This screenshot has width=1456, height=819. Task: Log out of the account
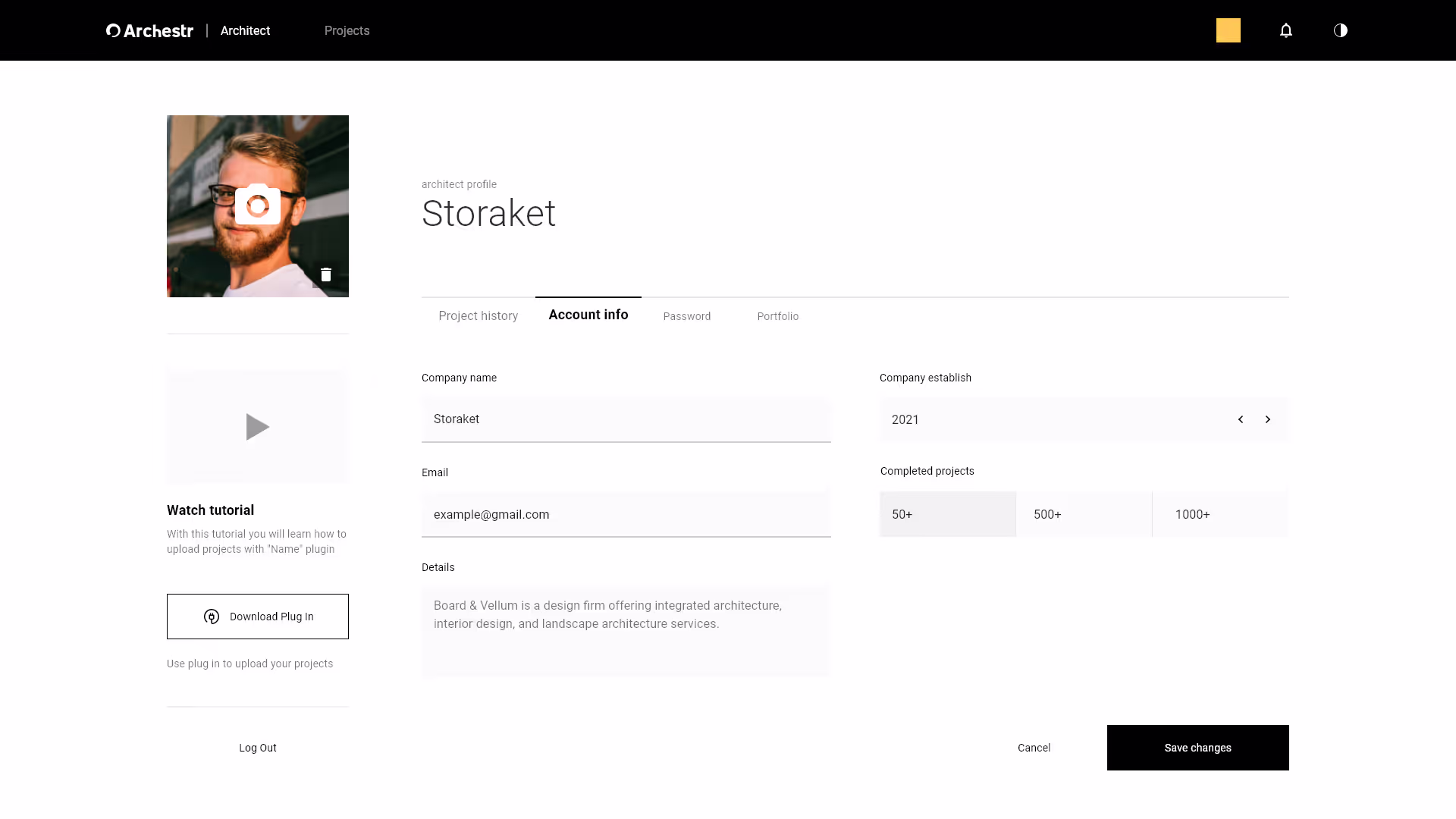coord(258,748)
